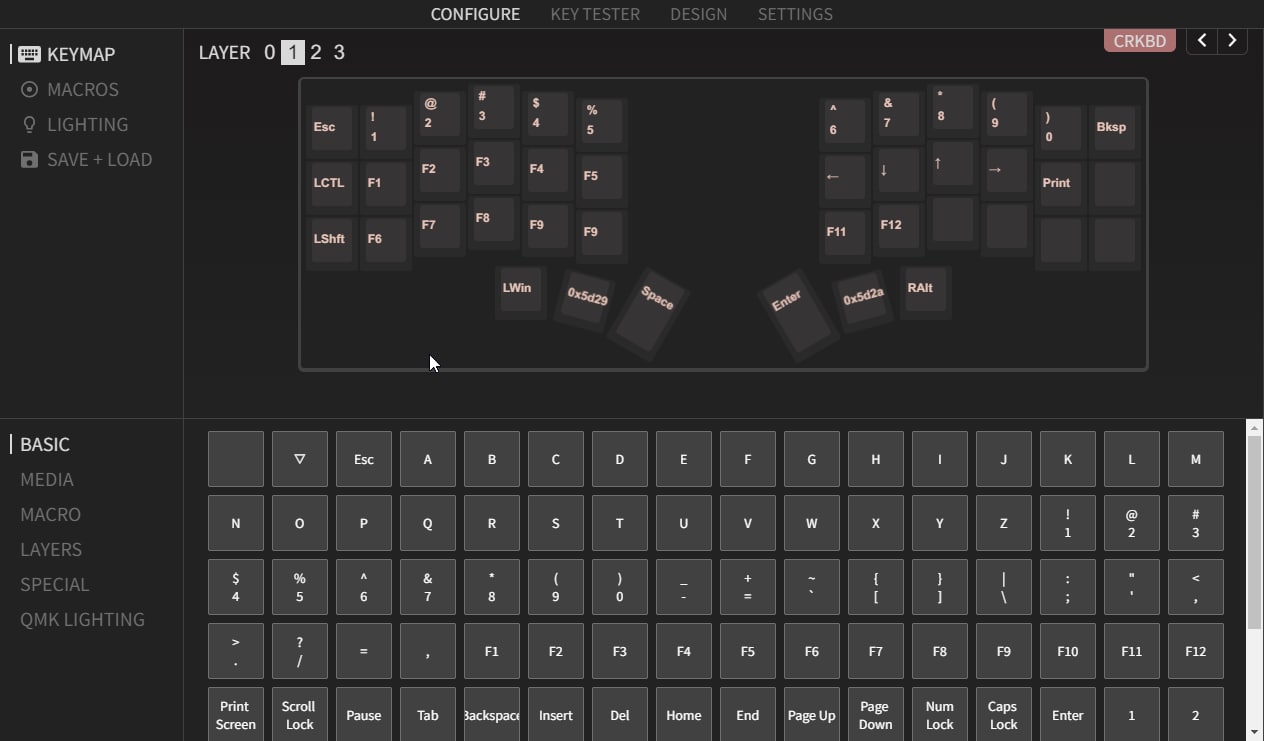Click the keyboard icon beside KEYMAP
Screen dimensions: 1264x741
(29, 54)
